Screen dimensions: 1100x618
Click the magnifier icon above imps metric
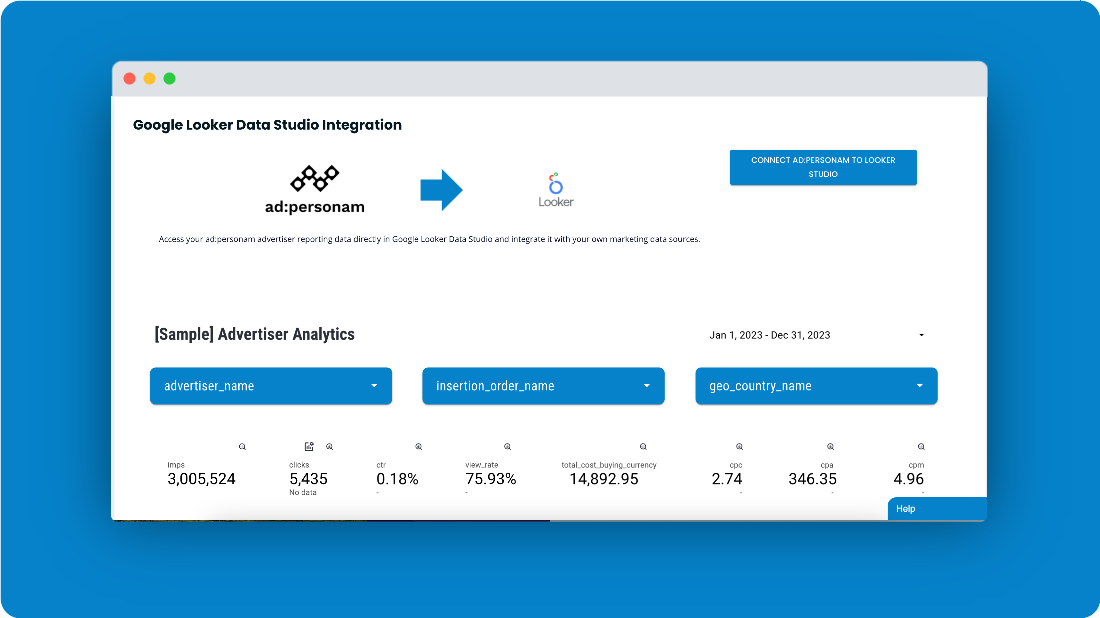pyautogui.click(x=242, y=447)
